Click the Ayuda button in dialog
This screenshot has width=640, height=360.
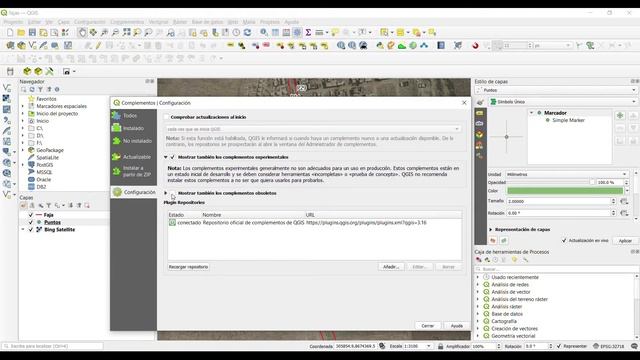pyautogui.click(x=456, y=326)
